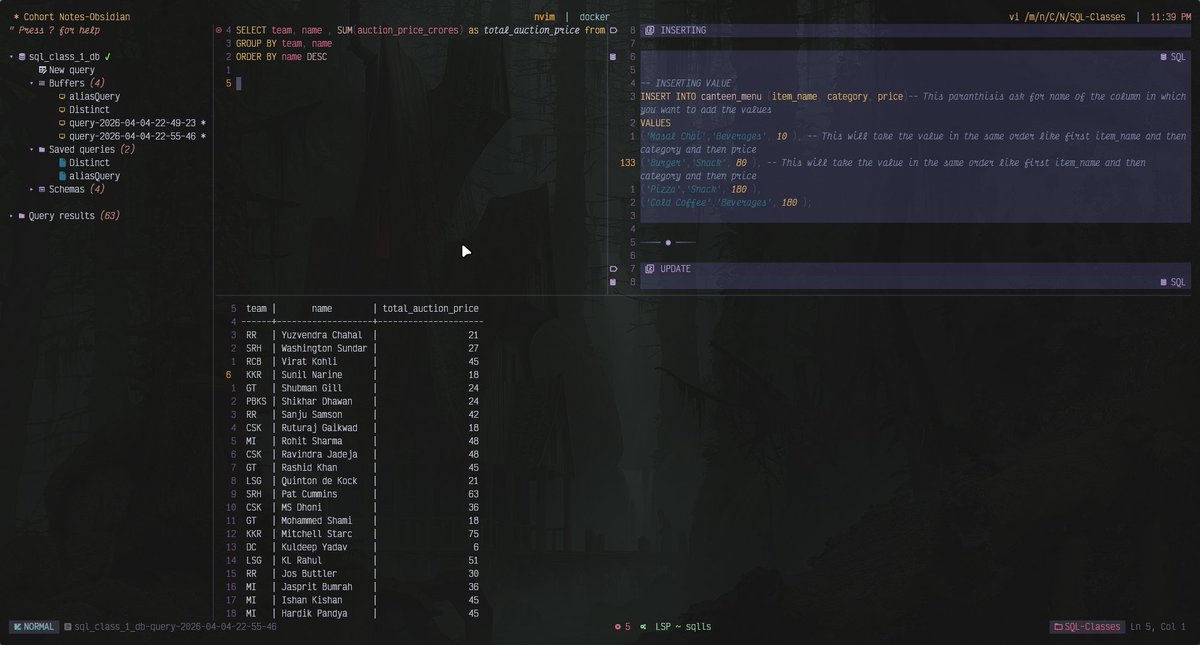
Task: Switch to the nvim tab
Action: (545, 17)
